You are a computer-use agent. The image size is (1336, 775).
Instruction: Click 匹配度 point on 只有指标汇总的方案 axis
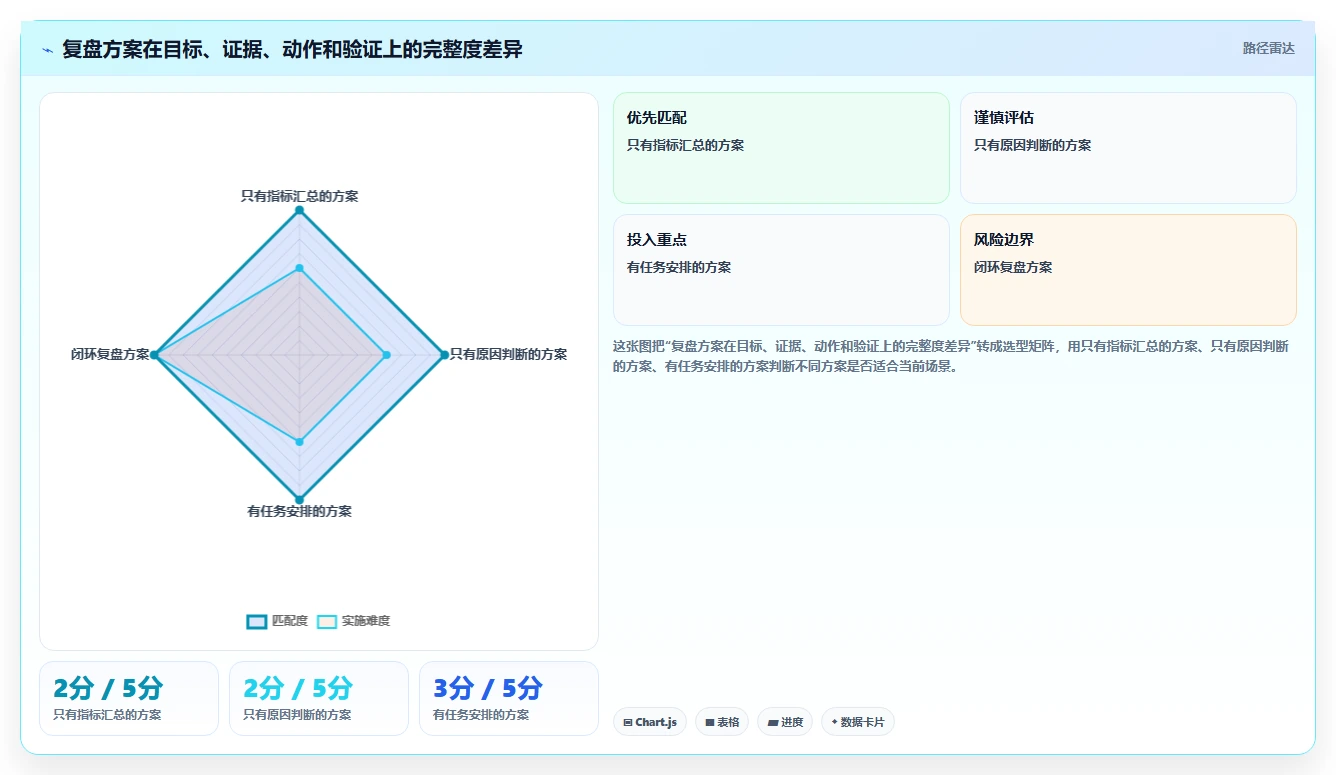click(299, 210)
